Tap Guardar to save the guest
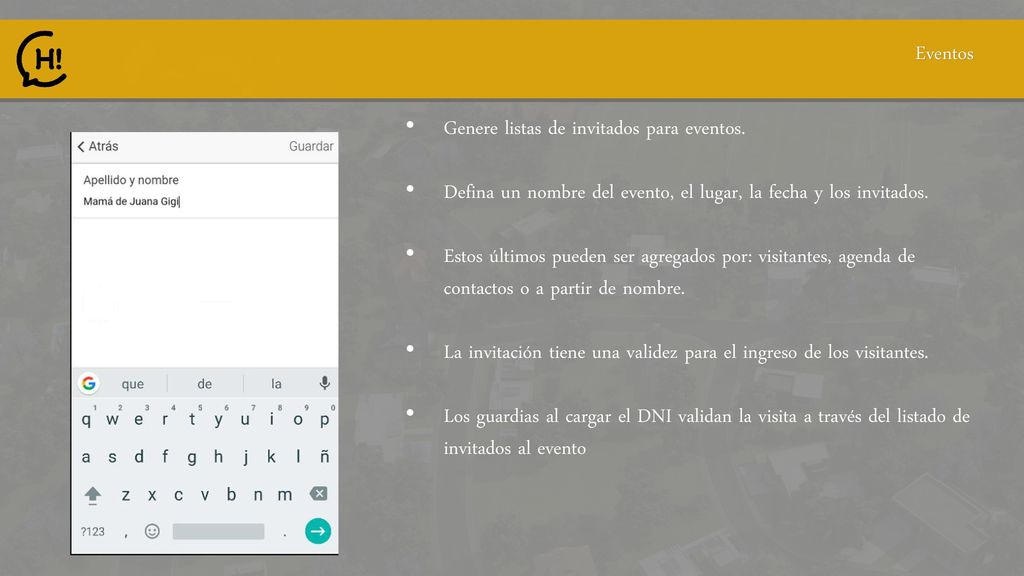This screenshot has width=1024, height=576. click(311, 146)
